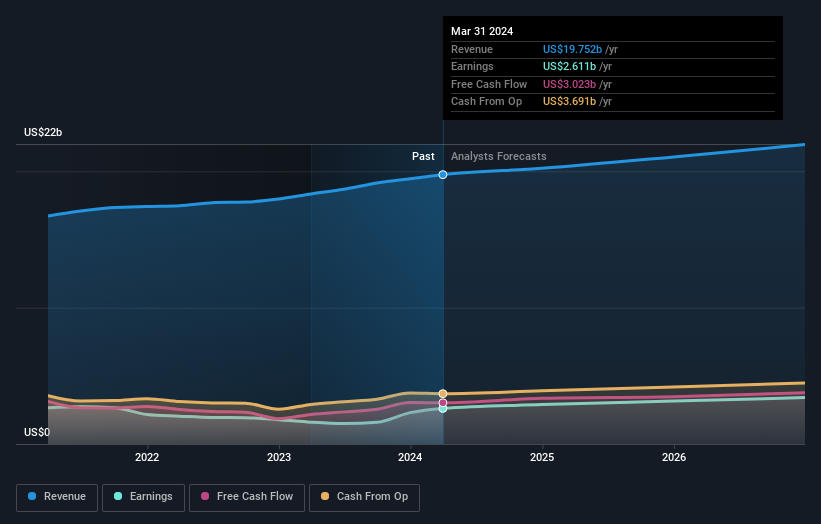The height and width of the screenshot is (524, 821).
Task: Toggle the Cash From Op legend item
Action: tap(364, 496)
